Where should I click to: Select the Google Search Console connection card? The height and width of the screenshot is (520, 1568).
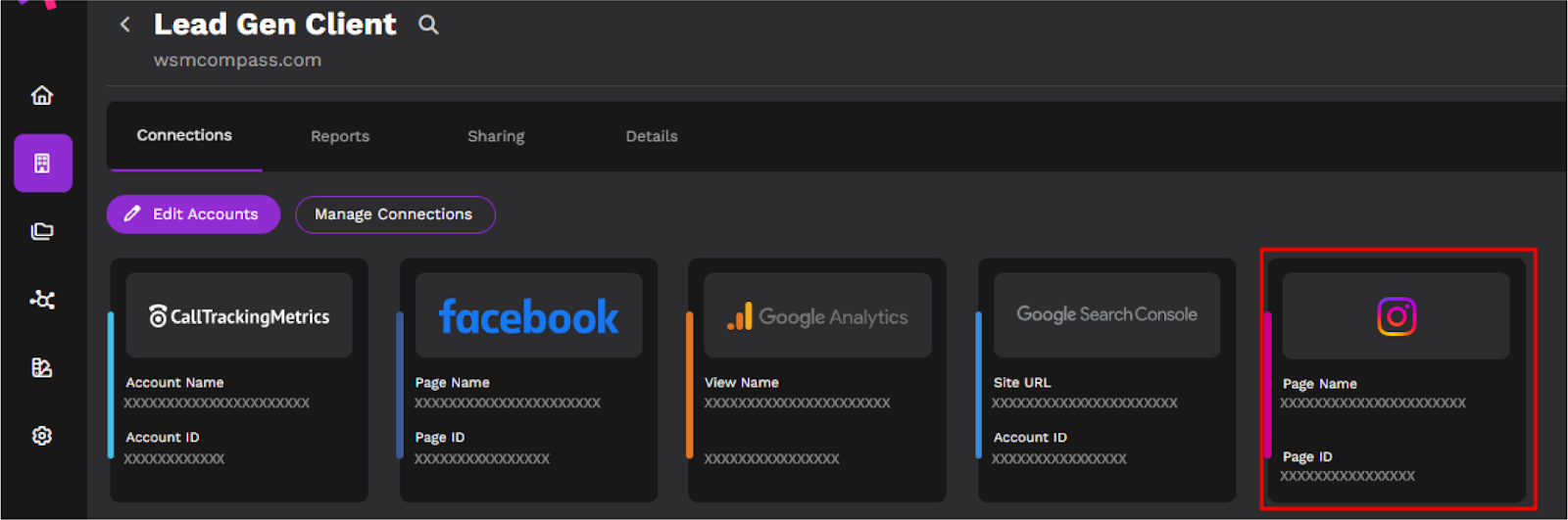(x=1106, y=380)
